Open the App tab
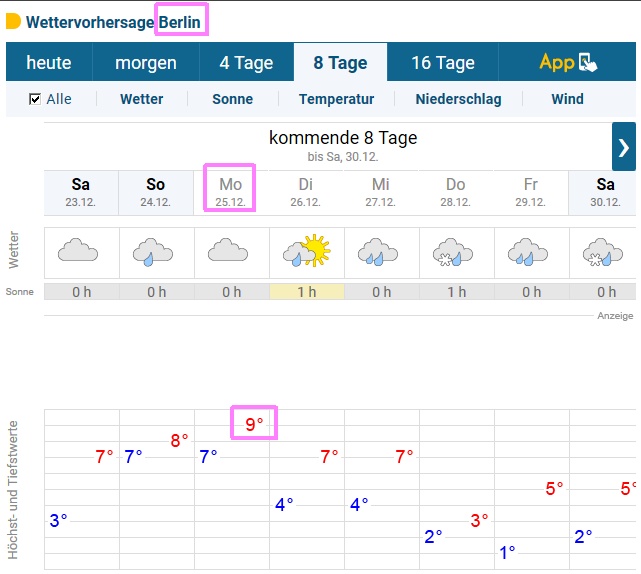641x574 pixels. point(567,62)
